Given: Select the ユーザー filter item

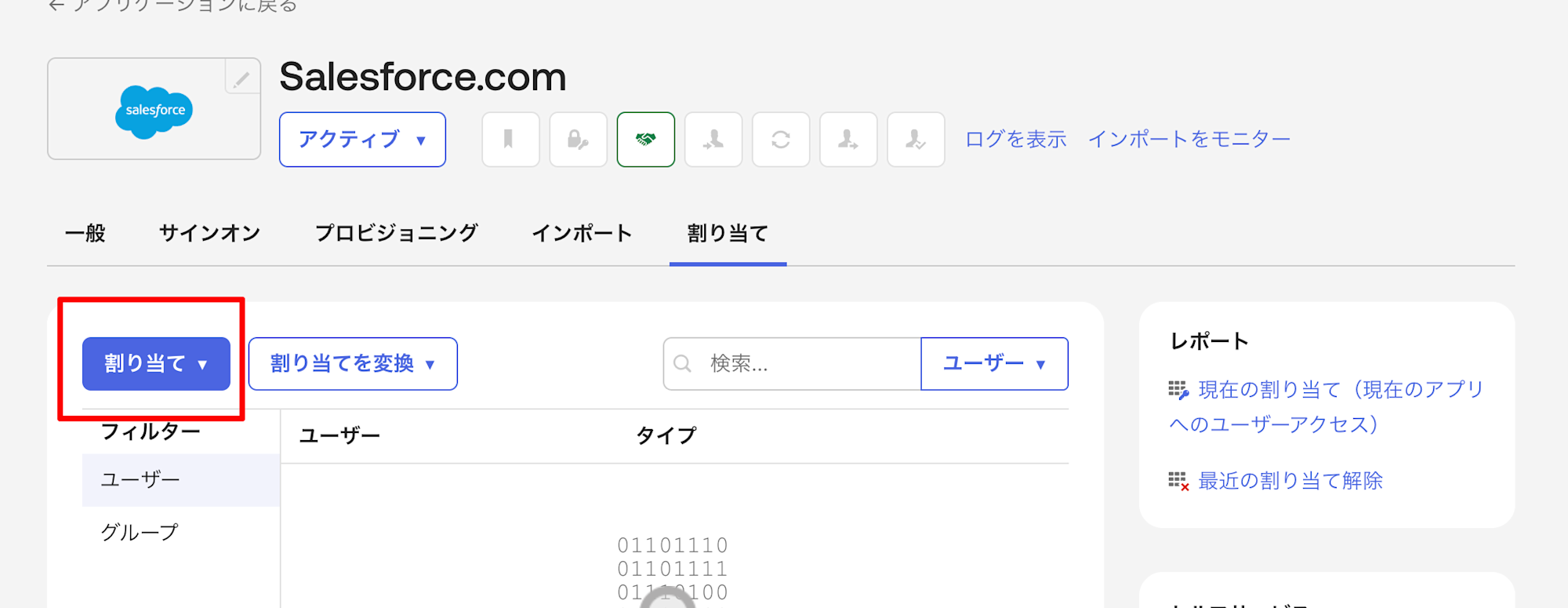Looking at the screenshot, I should pyautogui.click(x=181, y=479).
